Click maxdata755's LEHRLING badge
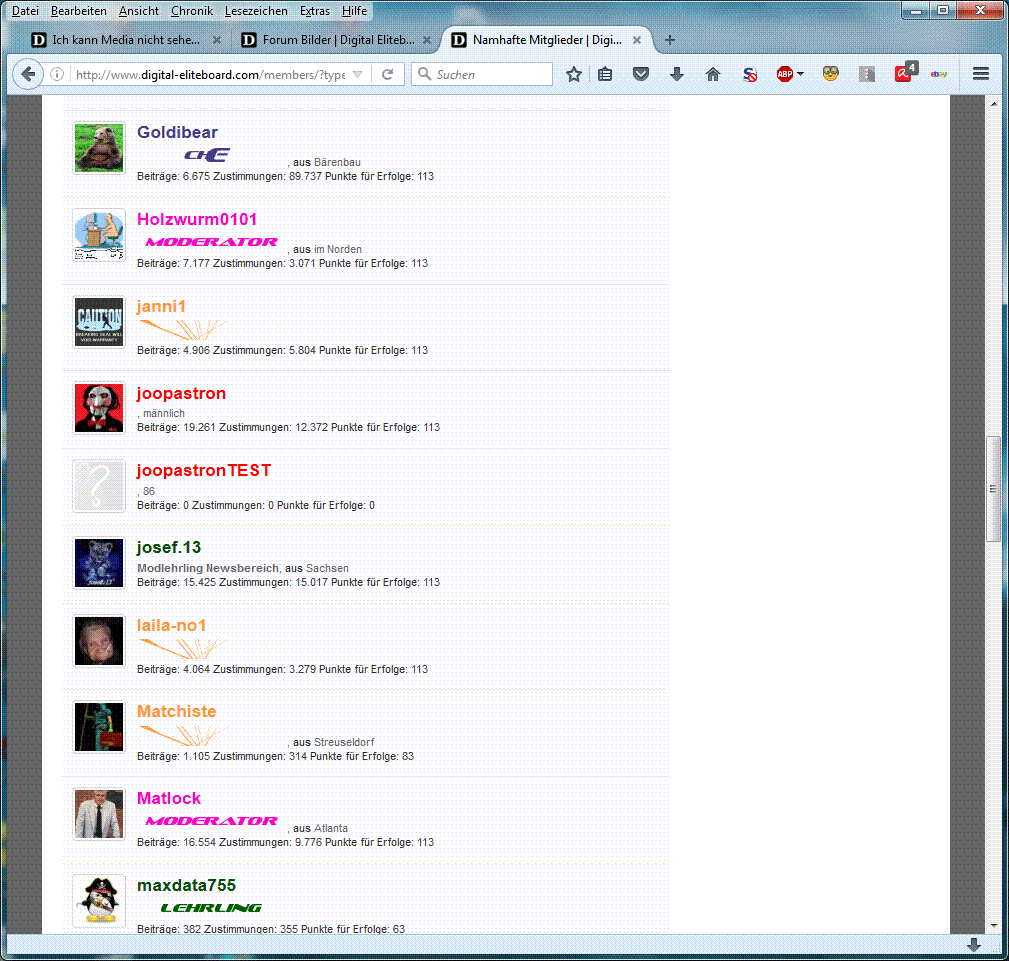The image size is (1009, 961). click(x=211, y=908)
